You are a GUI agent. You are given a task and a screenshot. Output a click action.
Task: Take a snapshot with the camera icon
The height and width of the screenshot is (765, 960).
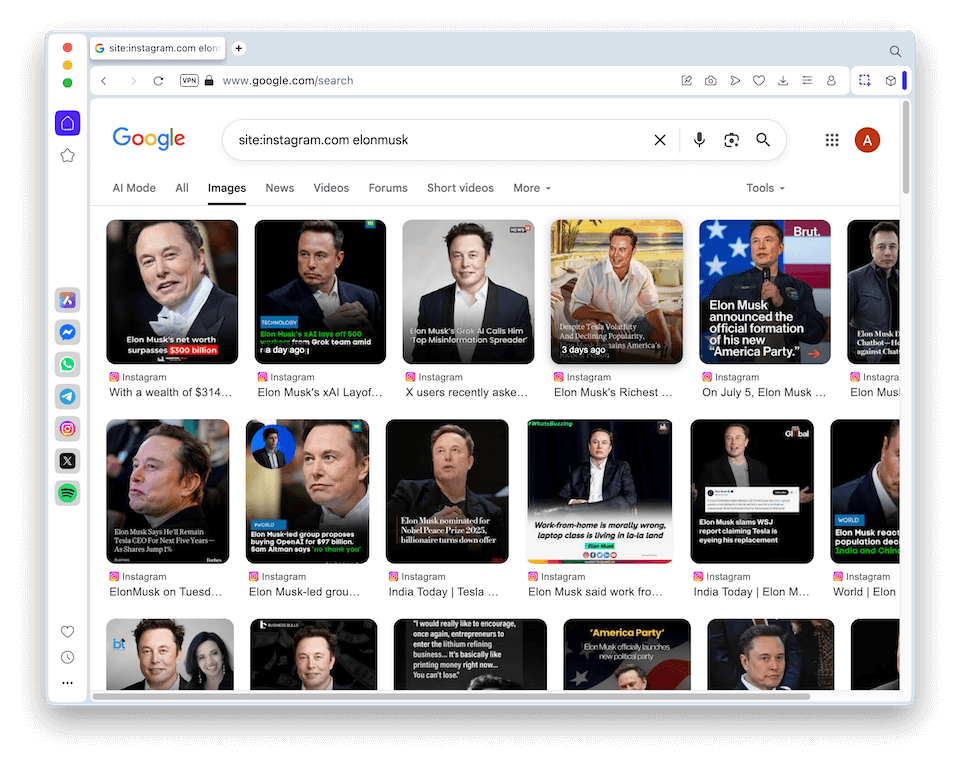coord(710,81)
